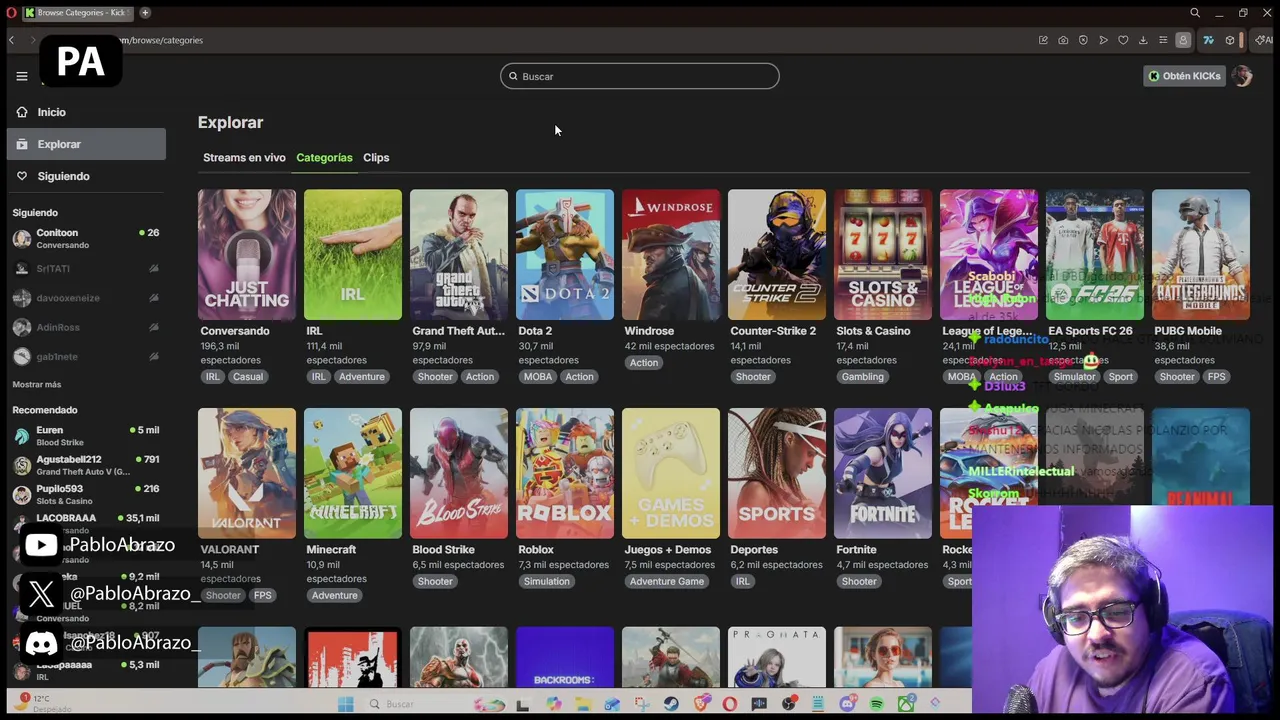
Task: Click the Obtén KICKs button
Action: (1185, 76)
